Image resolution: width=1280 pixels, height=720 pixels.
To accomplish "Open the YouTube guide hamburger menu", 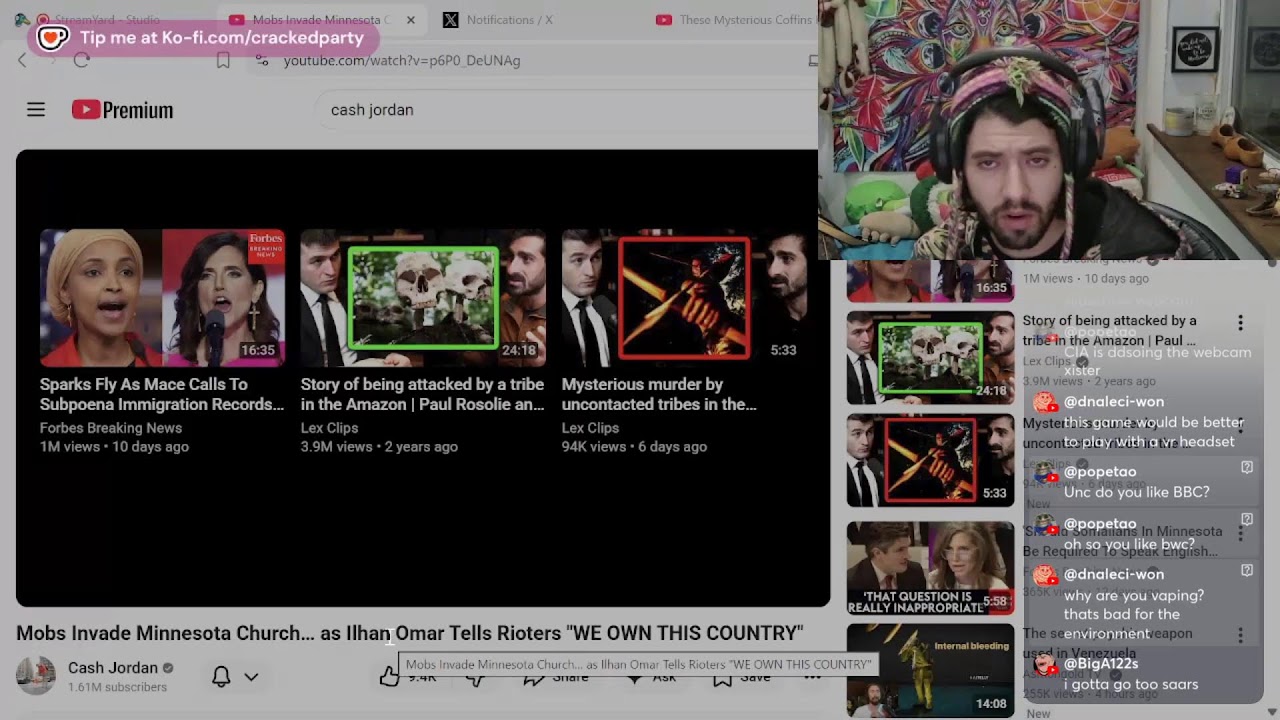I will 36,110.
